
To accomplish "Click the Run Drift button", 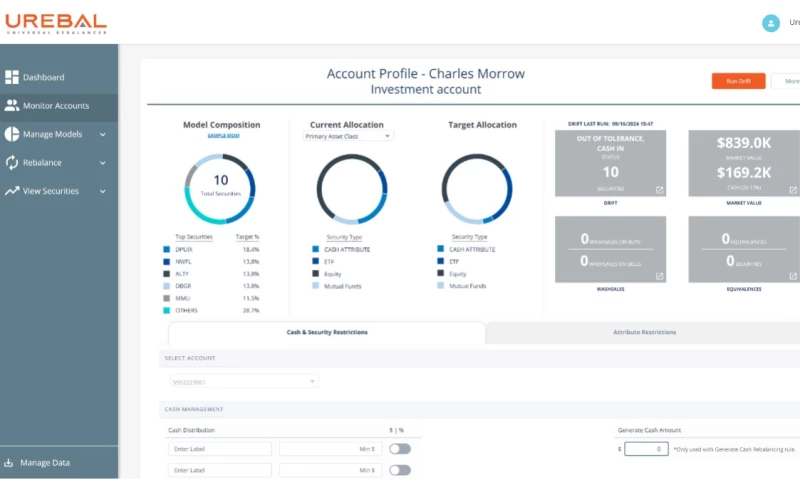I will 738,81.
